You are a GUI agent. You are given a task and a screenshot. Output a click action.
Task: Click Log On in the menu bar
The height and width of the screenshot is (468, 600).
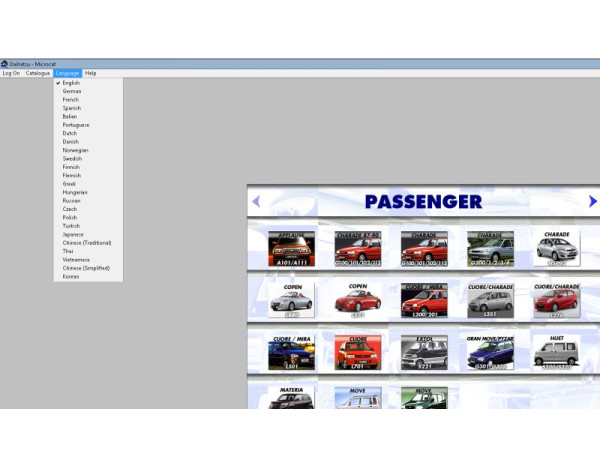11,73
